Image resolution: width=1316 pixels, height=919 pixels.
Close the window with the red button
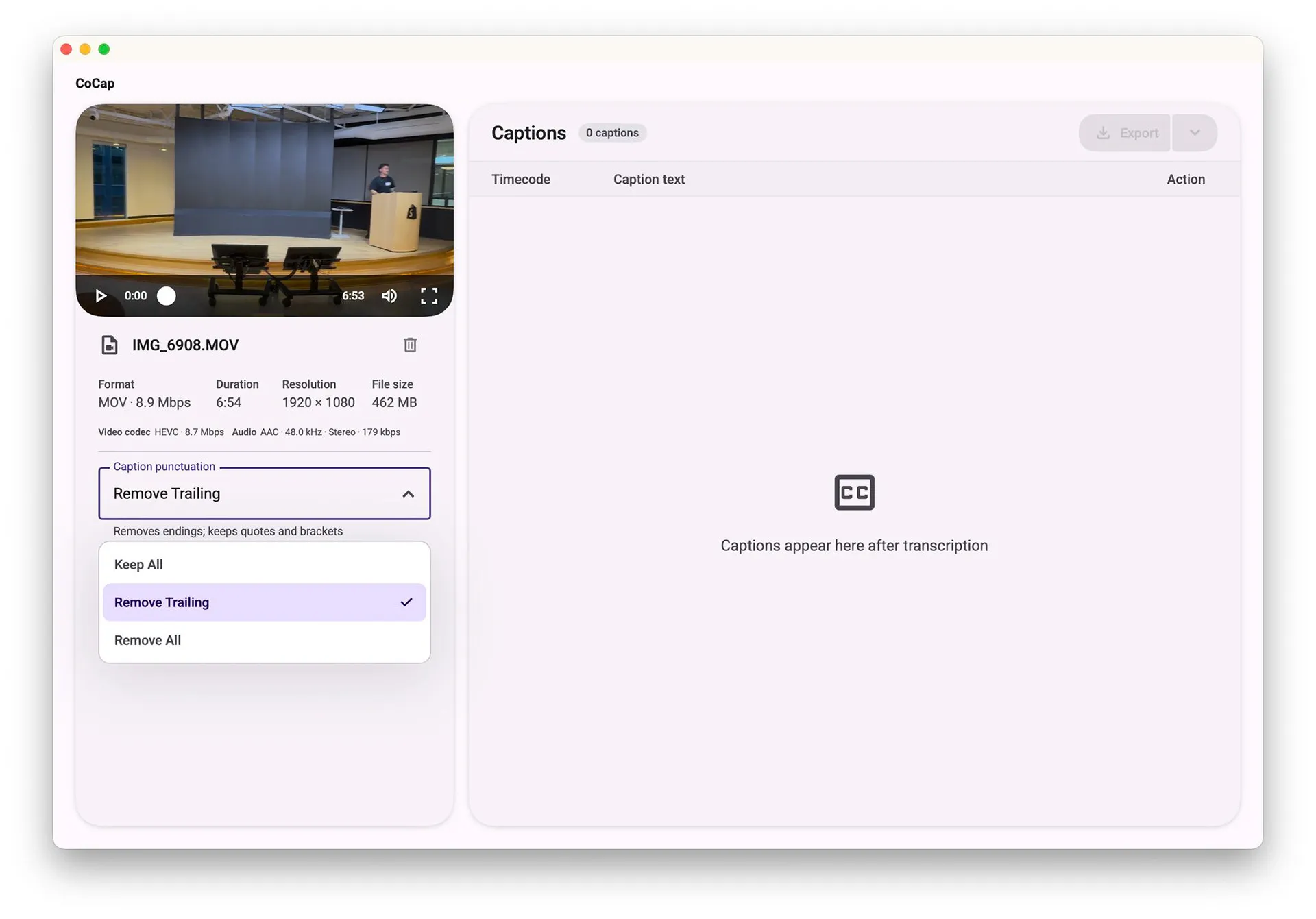coord(66,49)
